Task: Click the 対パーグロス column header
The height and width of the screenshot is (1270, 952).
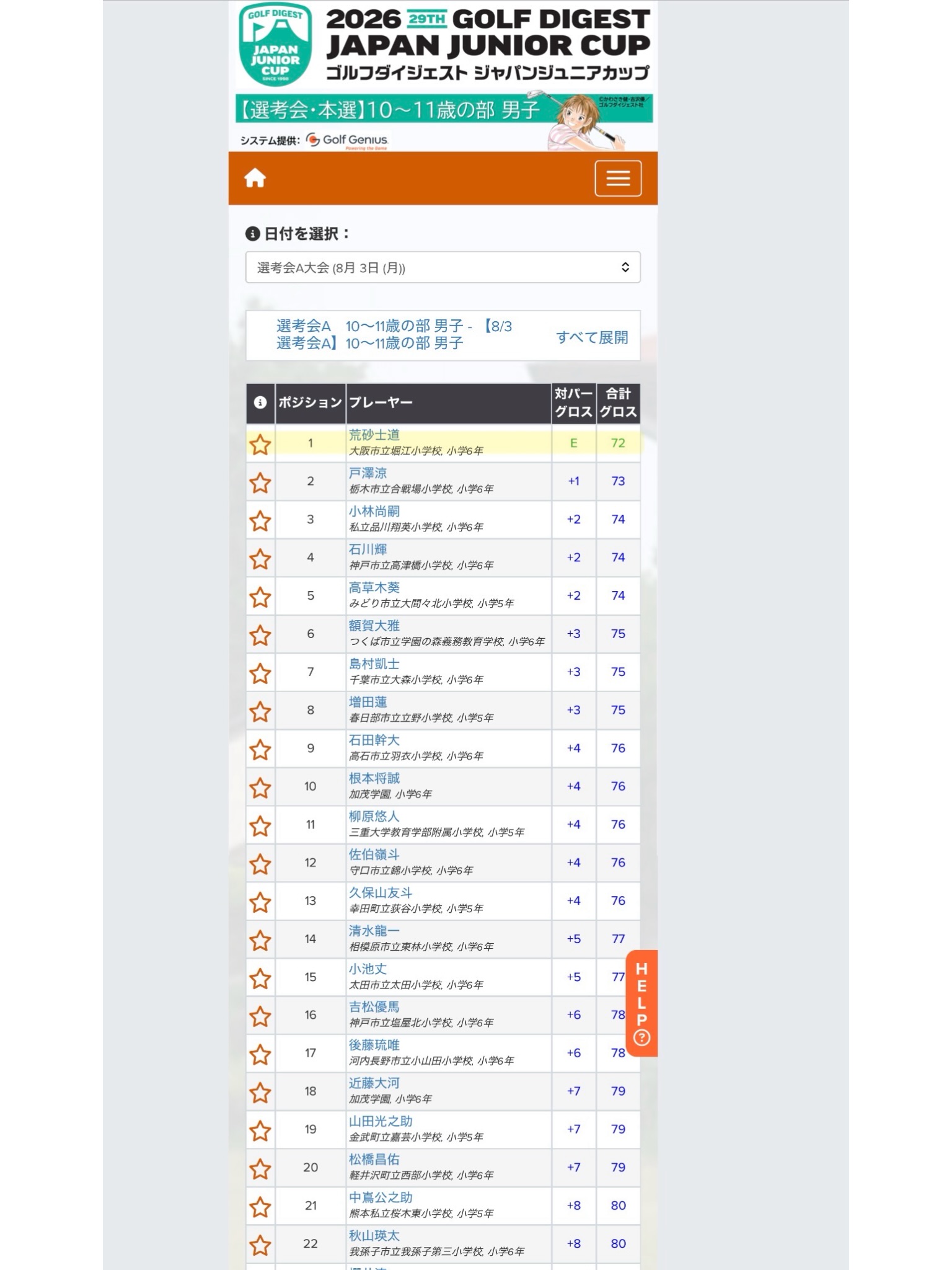Action: coord(573,402)
